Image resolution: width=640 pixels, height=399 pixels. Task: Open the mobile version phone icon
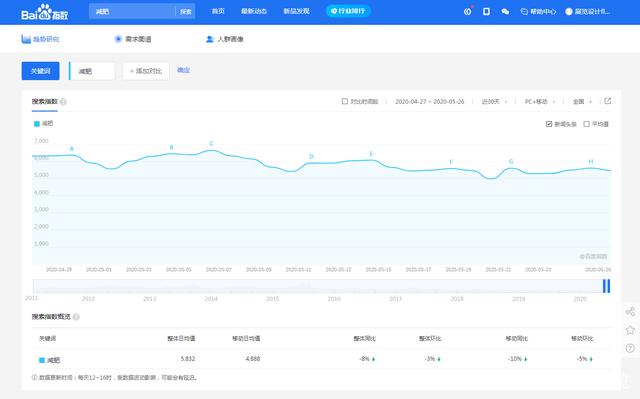(486, 11)
